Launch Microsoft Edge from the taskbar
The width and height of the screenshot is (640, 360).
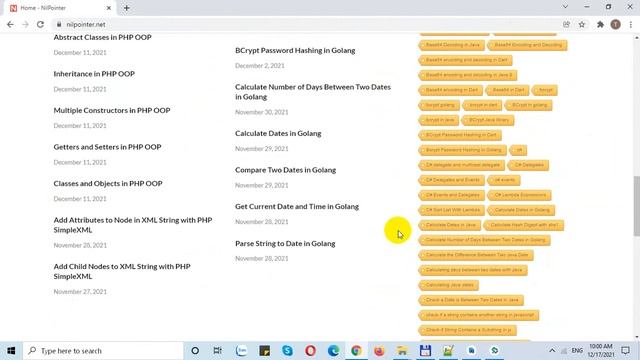click(333, 351)
